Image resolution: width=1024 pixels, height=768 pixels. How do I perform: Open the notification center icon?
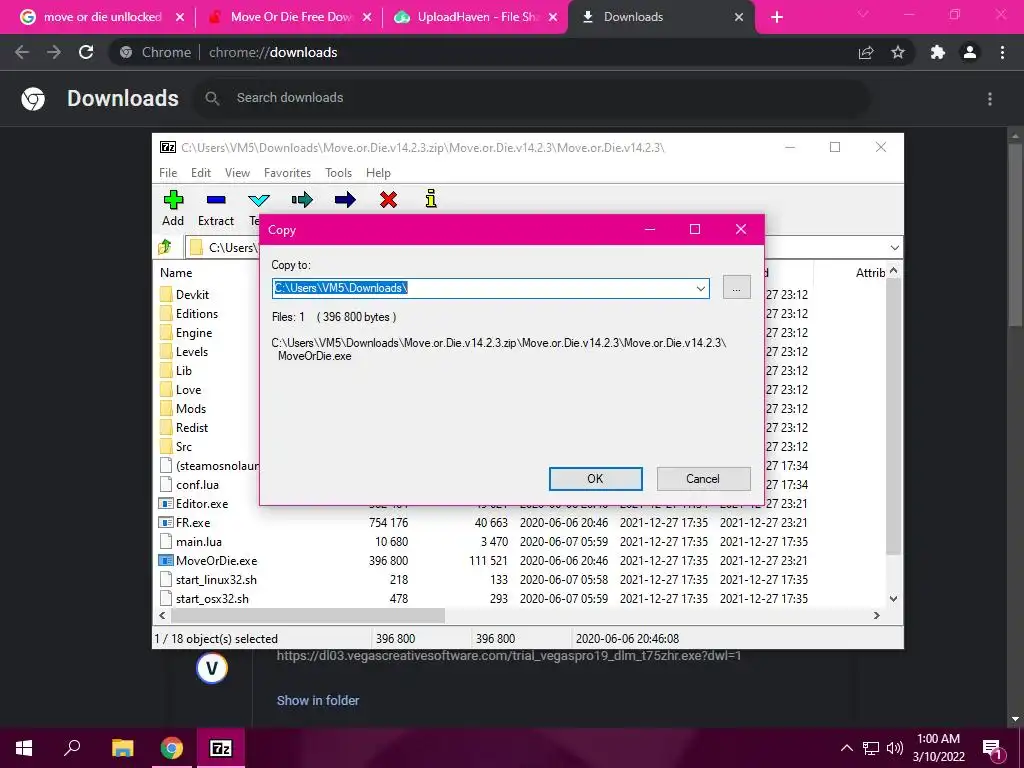[x=993, y=748]
